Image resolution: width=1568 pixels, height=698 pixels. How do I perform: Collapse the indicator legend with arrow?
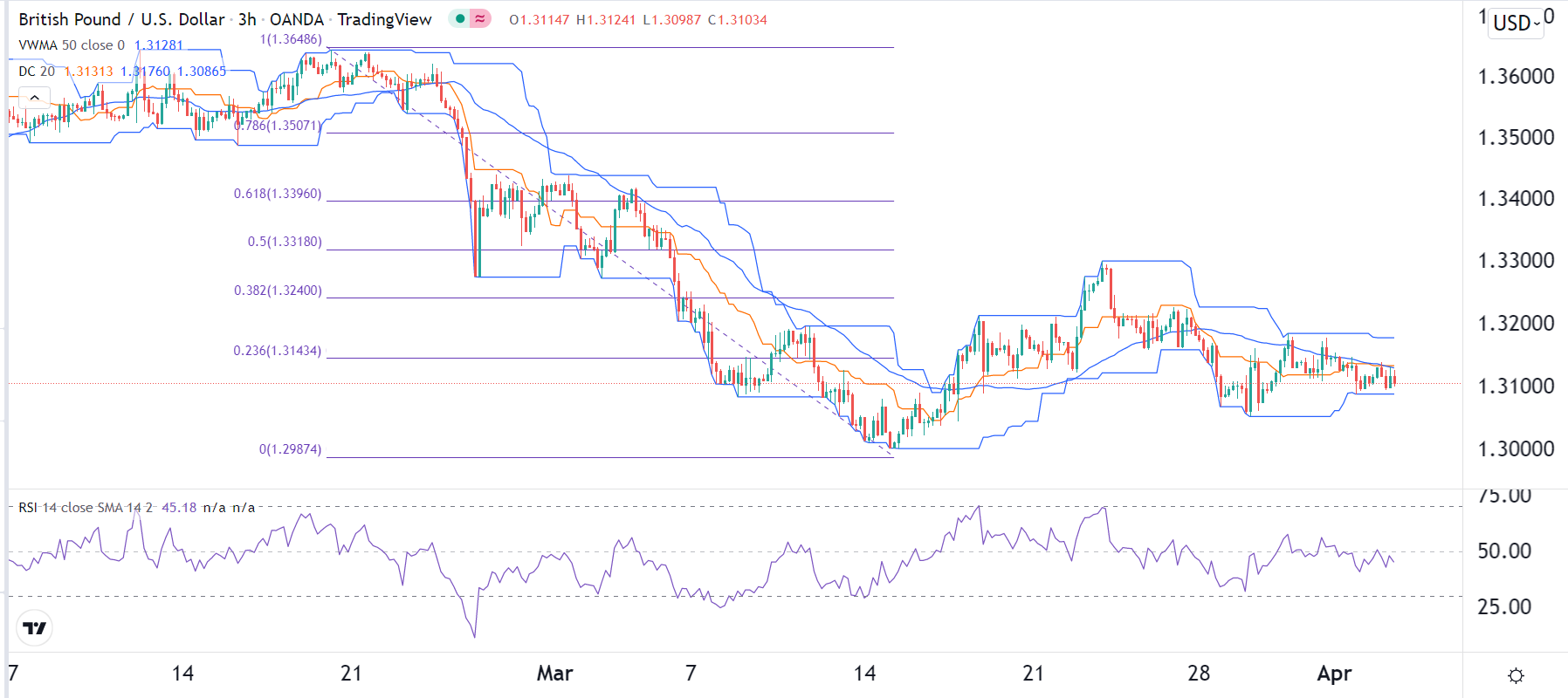click(x=34, y=98)
